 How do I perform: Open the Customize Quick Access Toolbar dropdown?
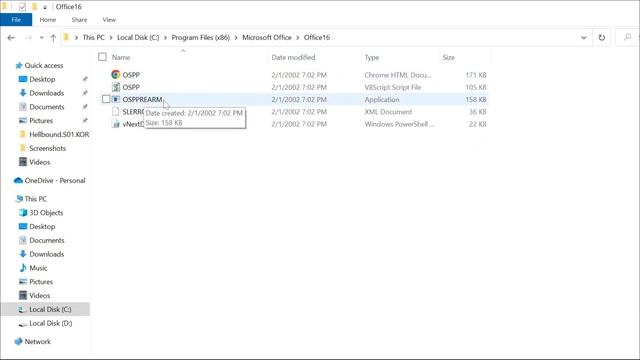[45, 7]
